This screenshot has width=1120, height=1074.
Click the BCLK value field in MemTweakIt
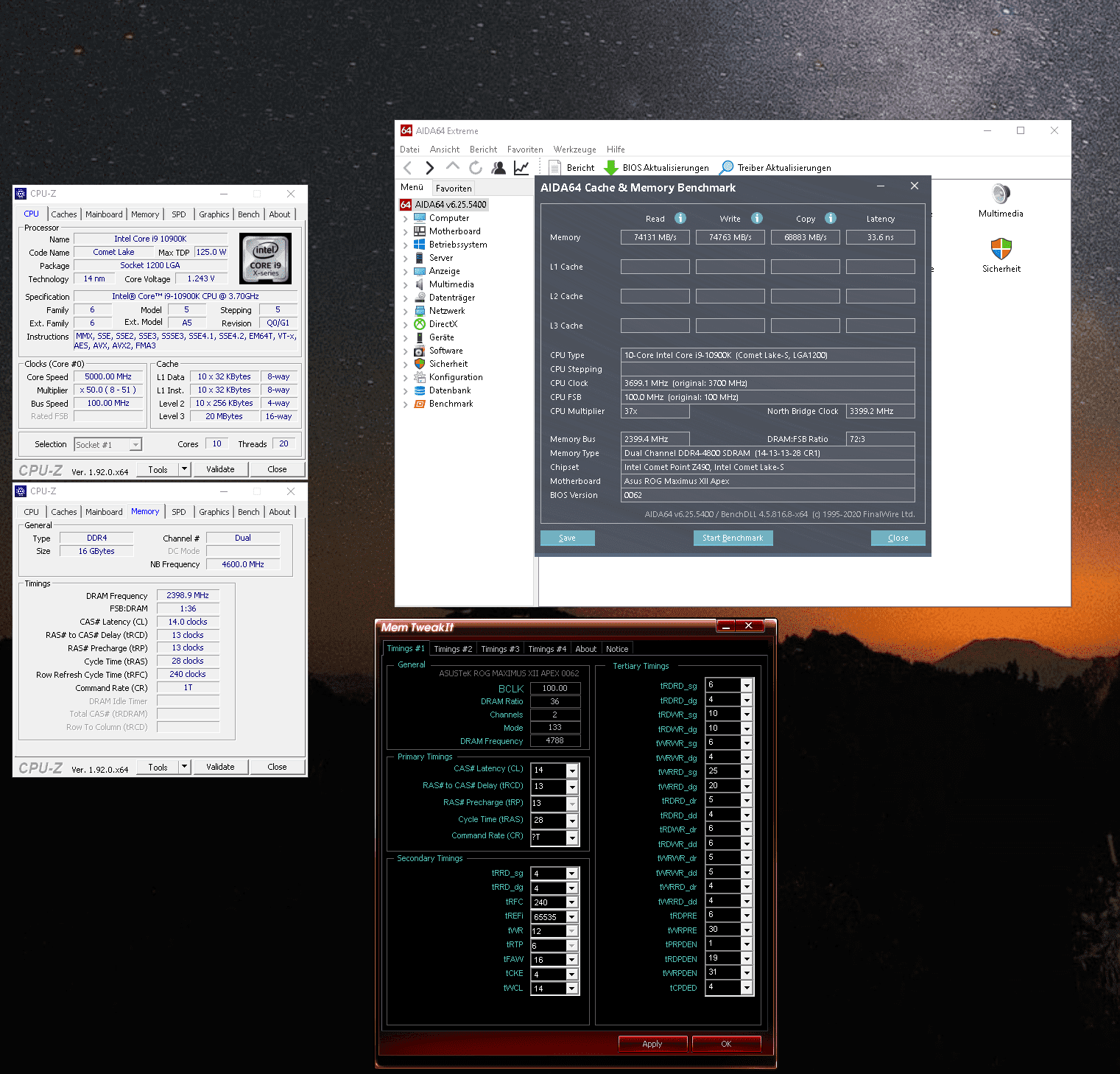coord(554,688)
